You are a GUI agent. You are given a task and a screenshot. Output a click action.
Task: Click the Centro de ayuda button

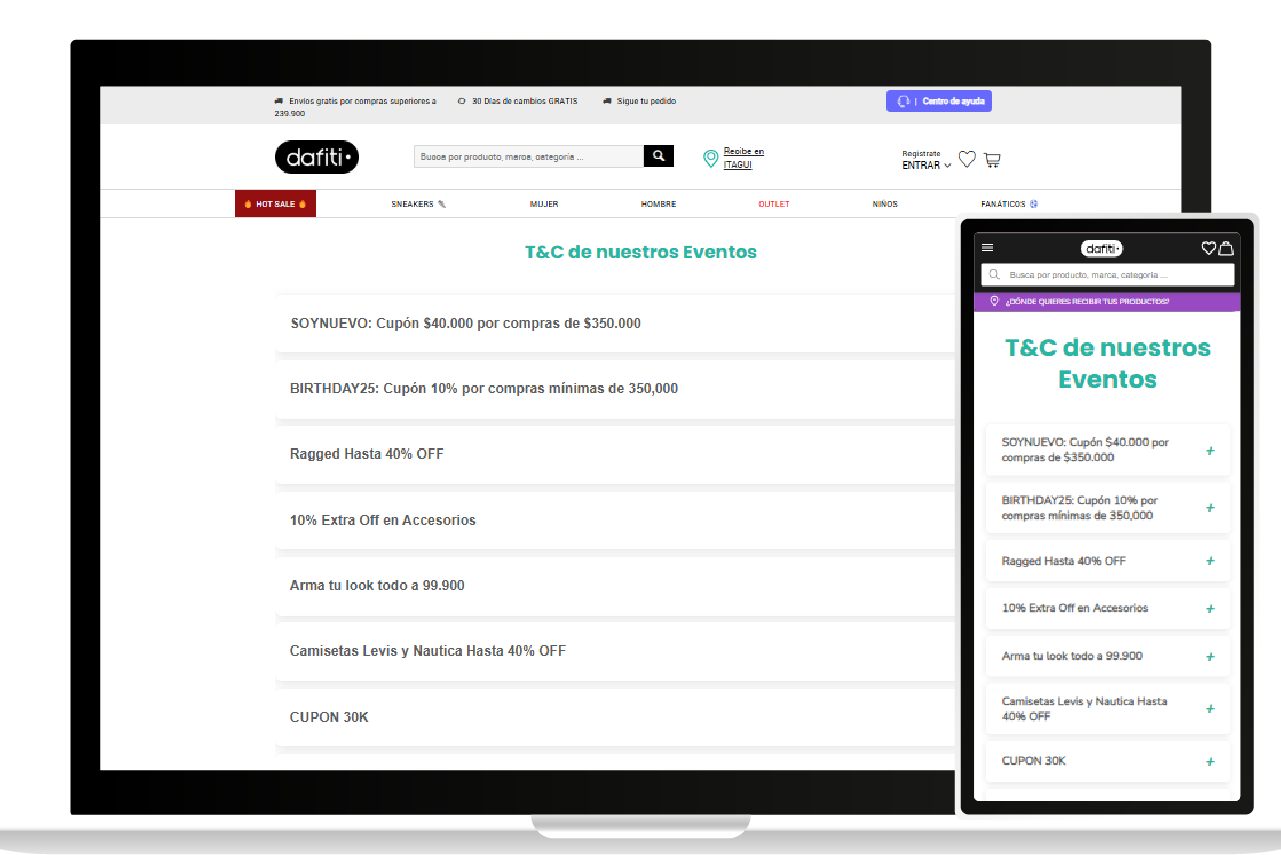click(938, 101)
